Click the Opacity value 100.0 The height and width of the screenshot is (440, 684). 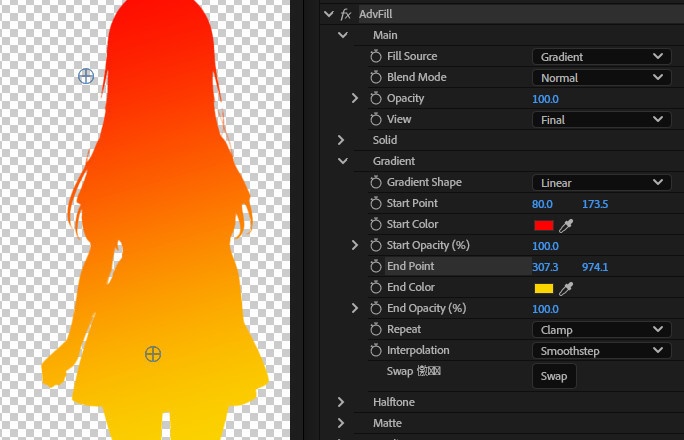pyautogui.click(x=545, y=99)
